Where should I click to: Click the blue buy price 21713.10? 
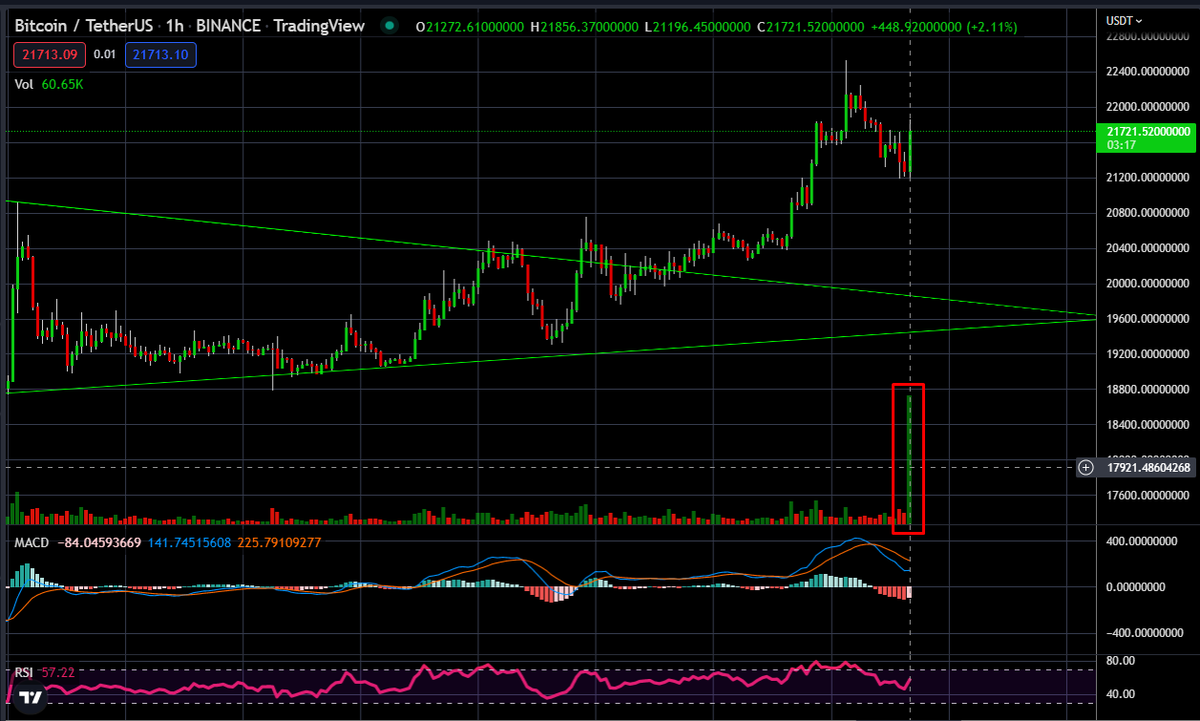pyautogui.click(x=161, y=53)
